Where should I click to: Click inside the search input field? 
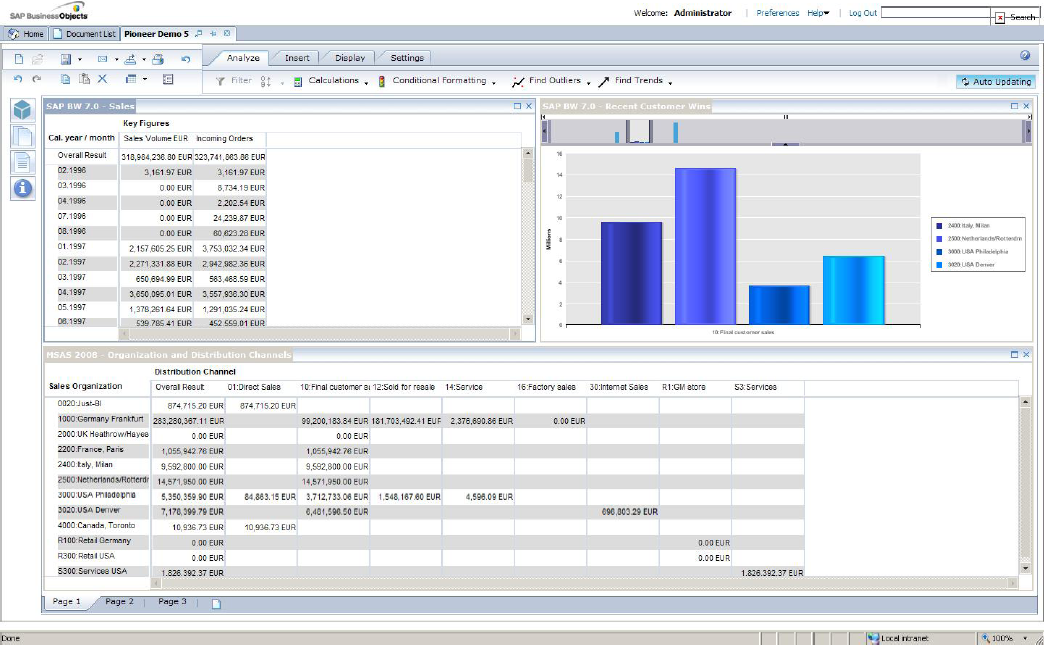point(935,13)
